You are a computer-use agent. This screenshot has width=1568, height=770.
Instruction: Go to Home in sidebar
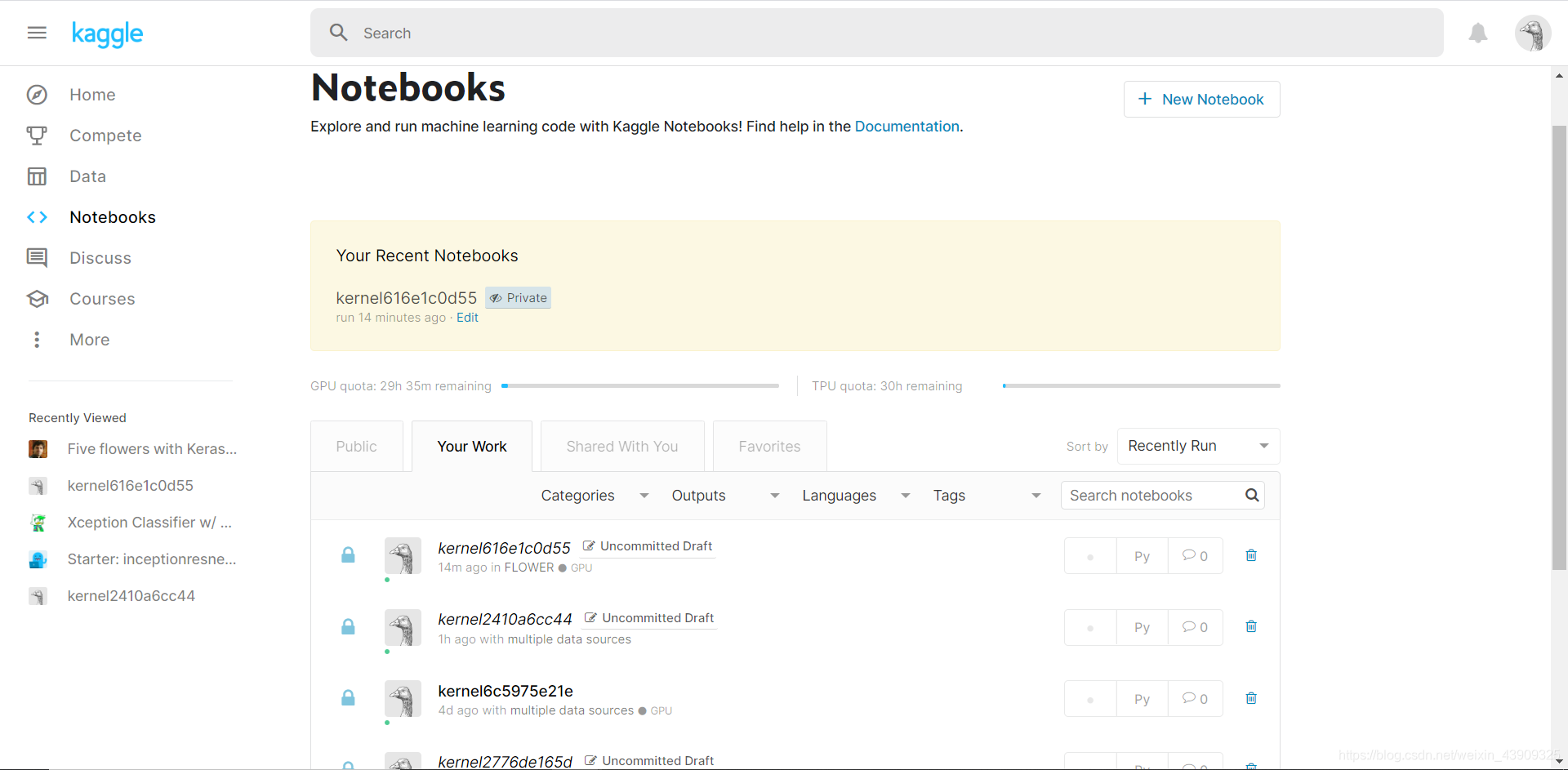pyautogui.click(x=92, y=95)
